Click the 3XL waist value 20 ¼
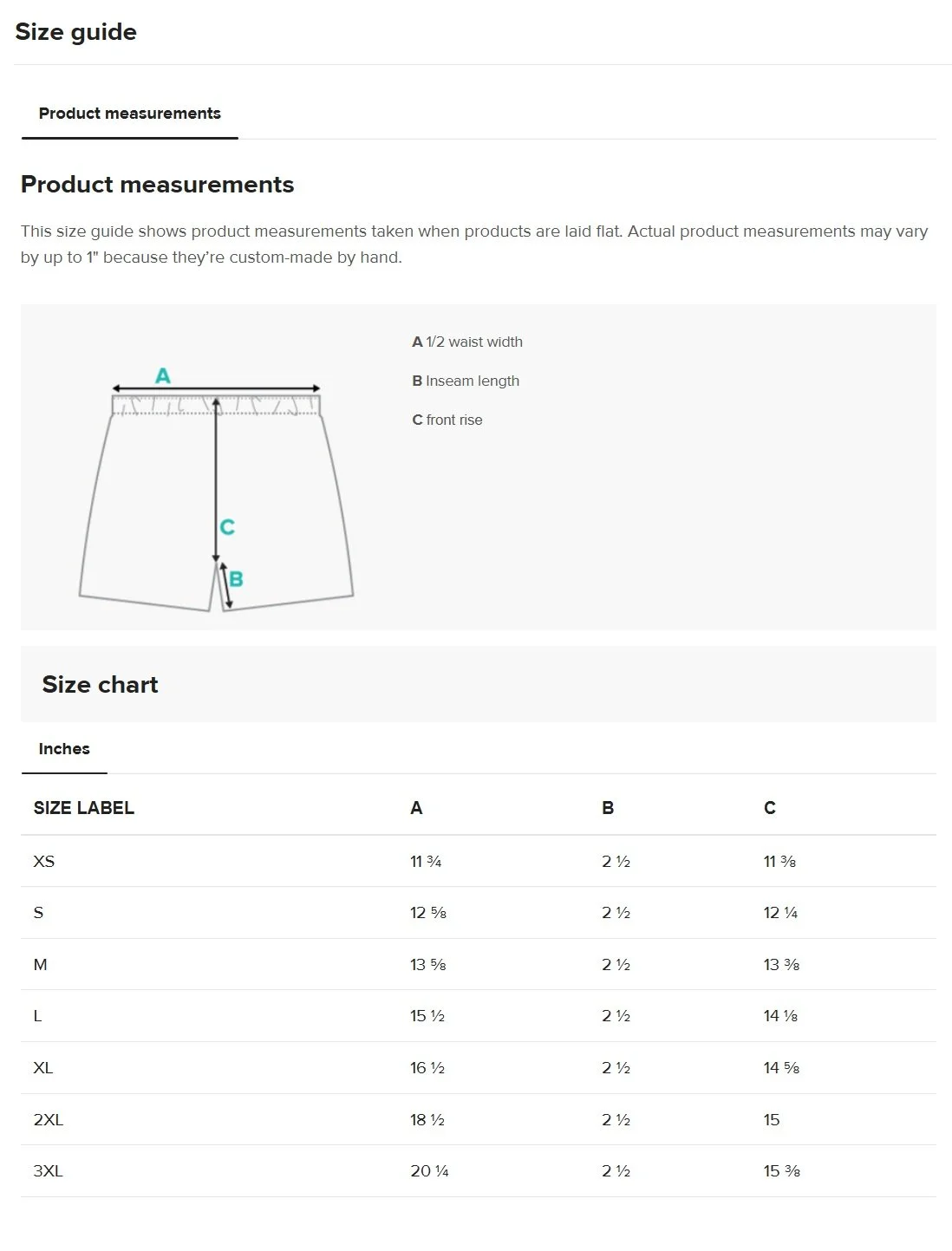This screenshot has height=1251, width=952. [429, 1171]
